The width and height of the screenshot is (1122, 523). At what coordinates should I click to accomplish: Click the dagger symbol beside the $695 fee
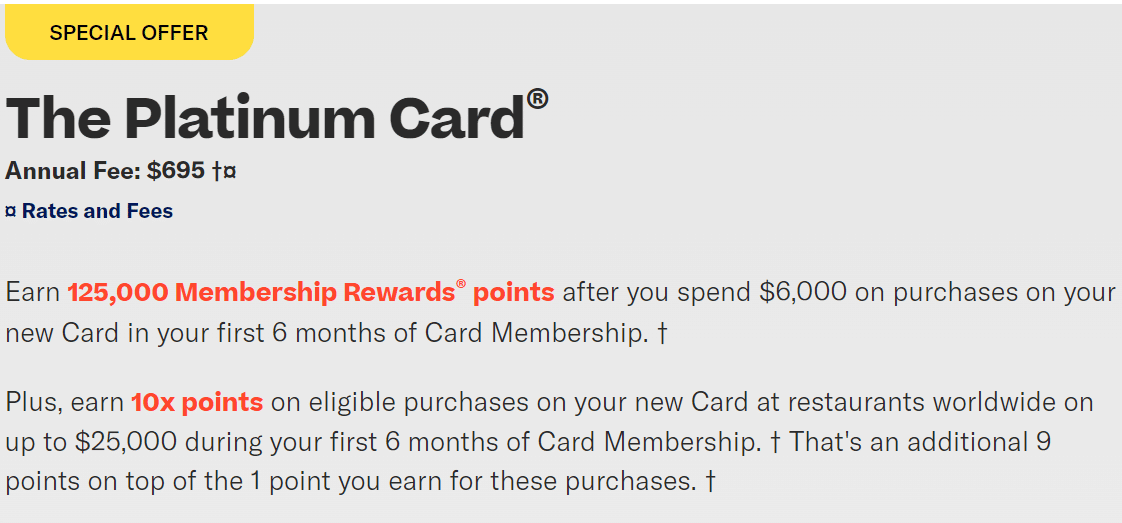pyautogui.click(x=216, y=171)
